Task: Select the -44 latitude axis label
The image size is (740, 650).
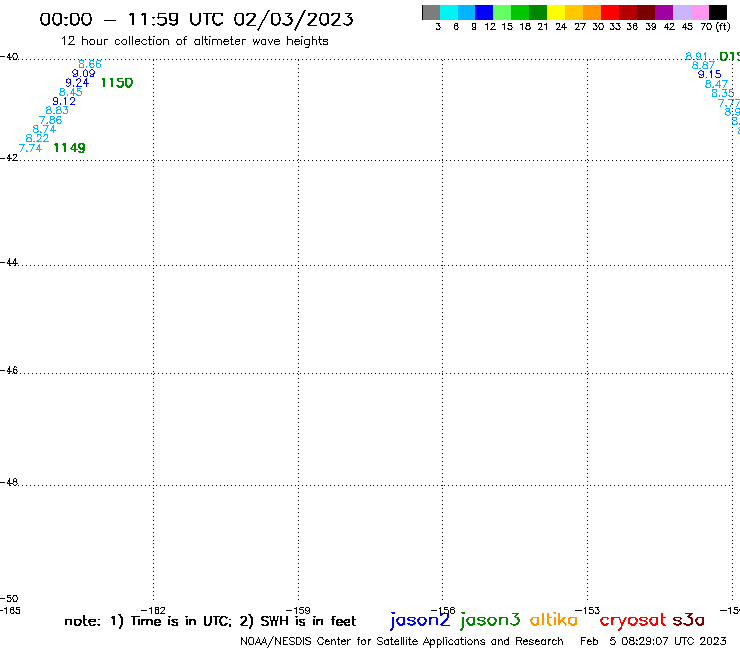Action: 9,262
